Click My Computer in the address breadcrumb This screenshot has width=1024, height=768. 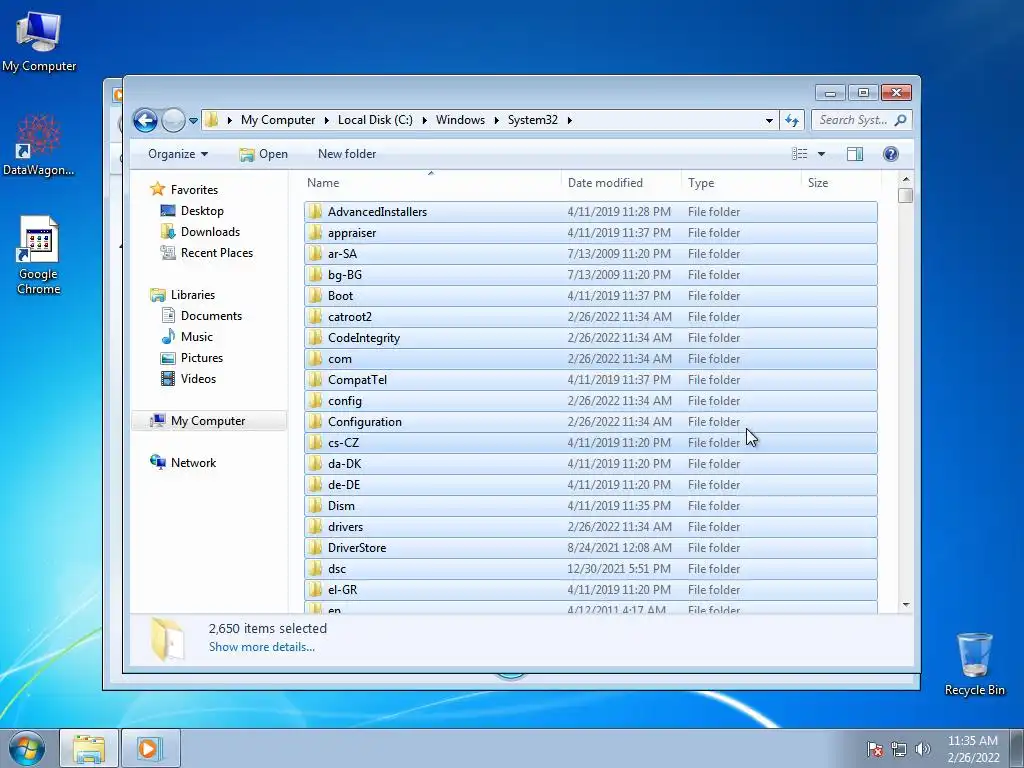click(x=278, y=120)
